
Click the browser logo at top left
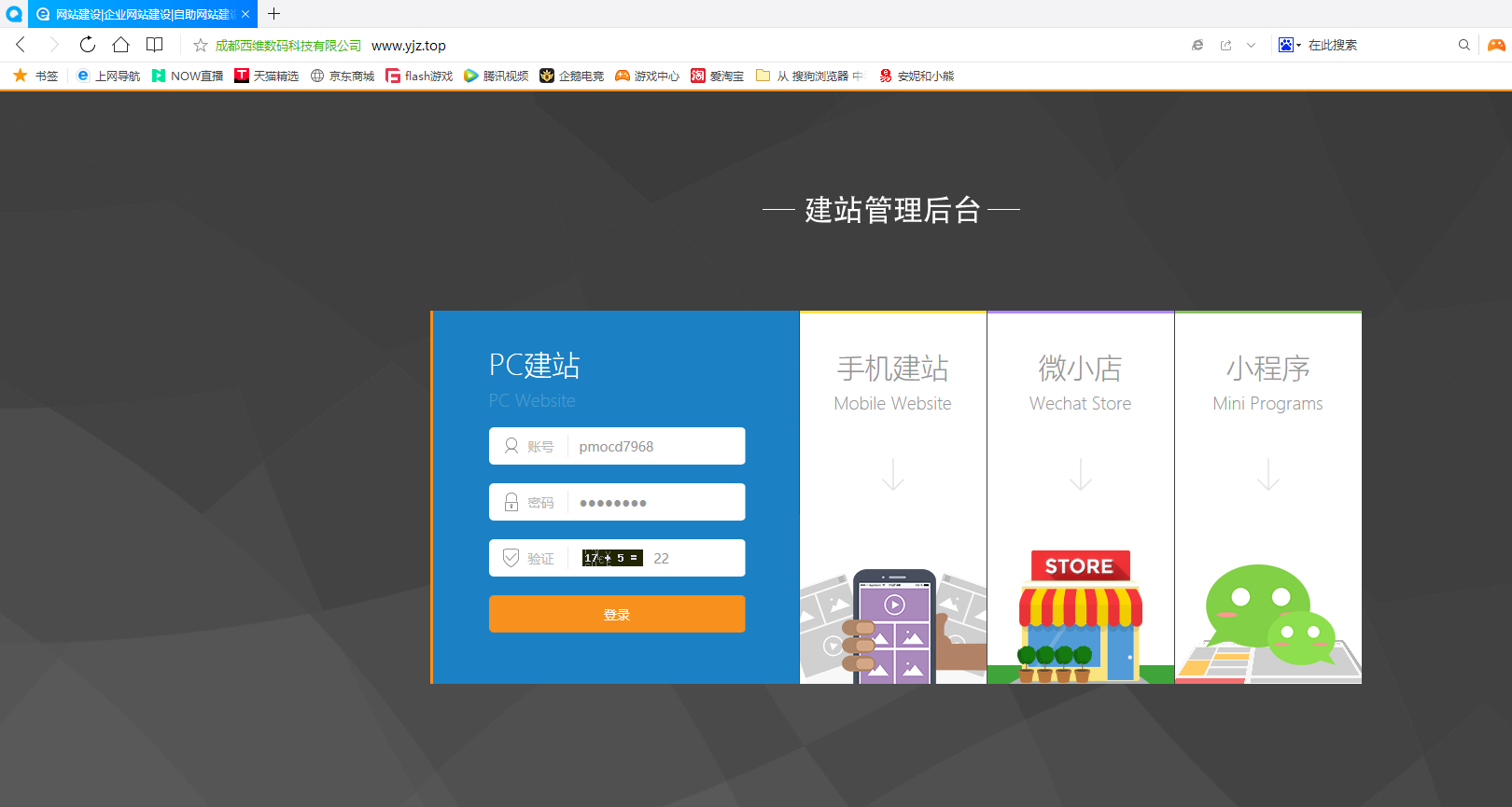tap(14, 14)
